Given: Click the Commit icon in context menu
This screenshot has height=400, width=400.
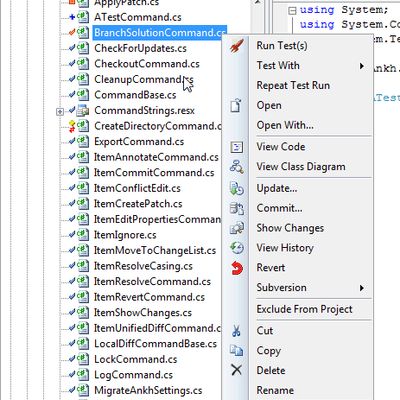Looking at the screenshot, I should click(x=237, y=208).
